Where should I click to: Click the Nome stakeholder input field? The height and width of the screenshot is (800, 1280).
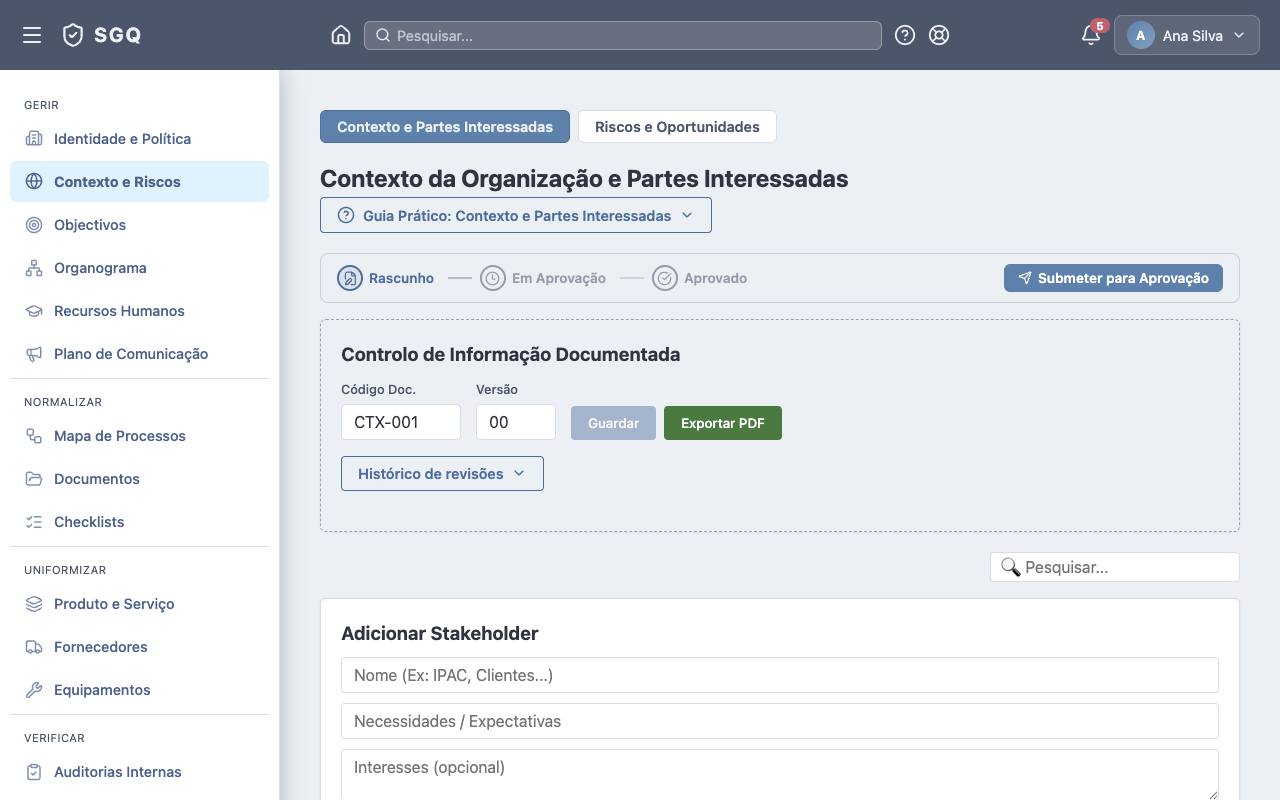pyautogui.click(x=780, y=675)
